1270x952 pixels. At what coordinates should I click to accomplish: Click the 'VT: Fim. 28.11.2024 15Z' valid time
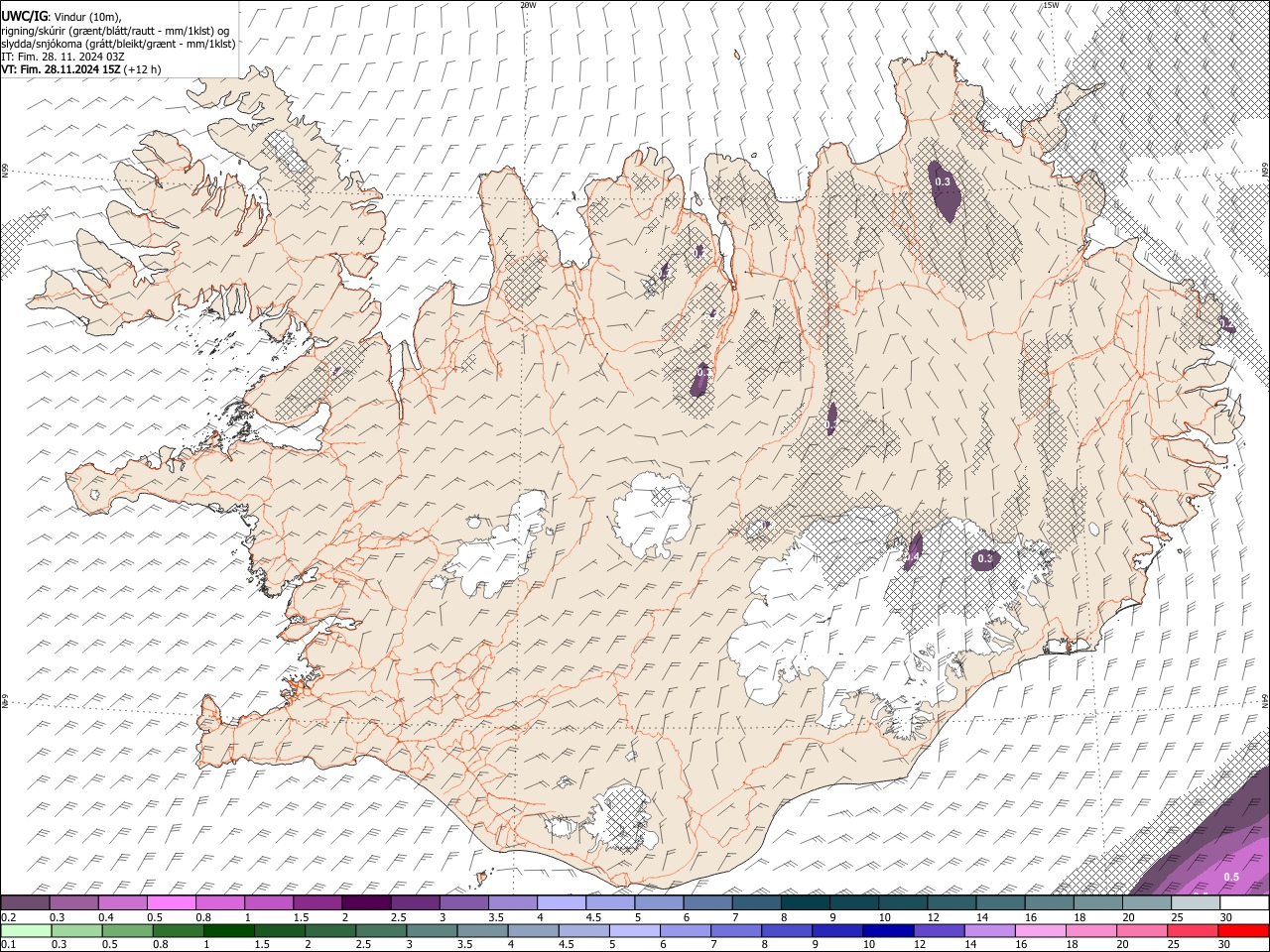62,69
